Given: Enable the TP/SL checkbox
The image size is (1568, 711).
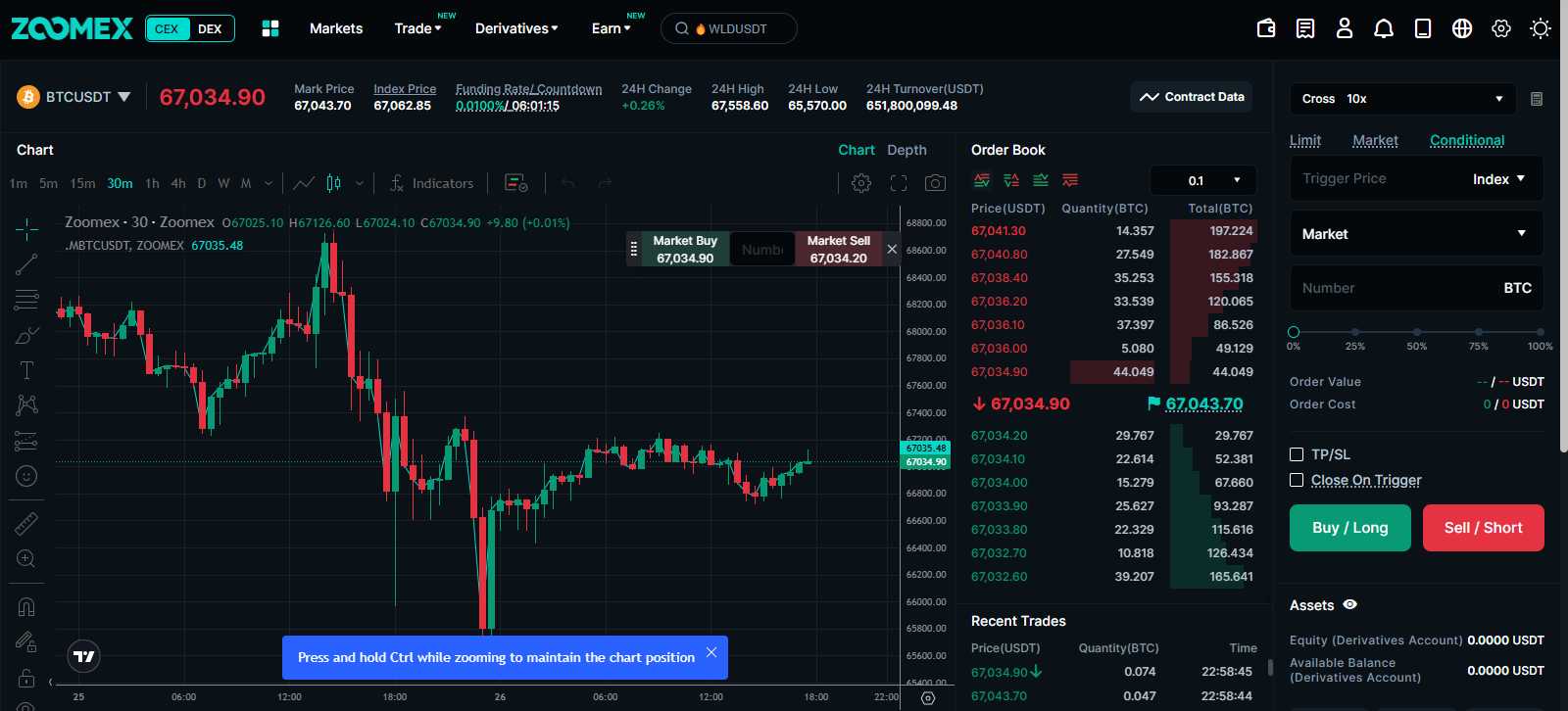Looking at the screenshot, I should point(1297,454).
